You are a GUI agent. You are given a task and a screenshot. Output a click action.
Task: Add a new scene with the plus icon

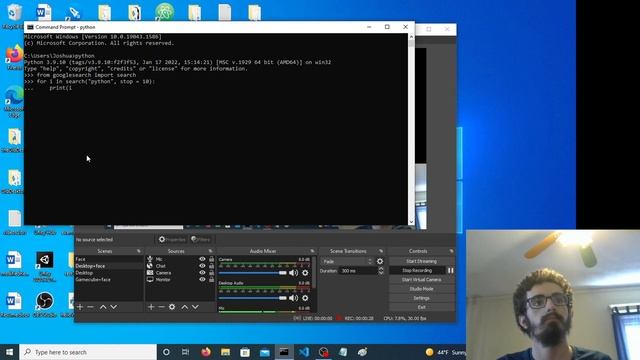coord(80,307)
